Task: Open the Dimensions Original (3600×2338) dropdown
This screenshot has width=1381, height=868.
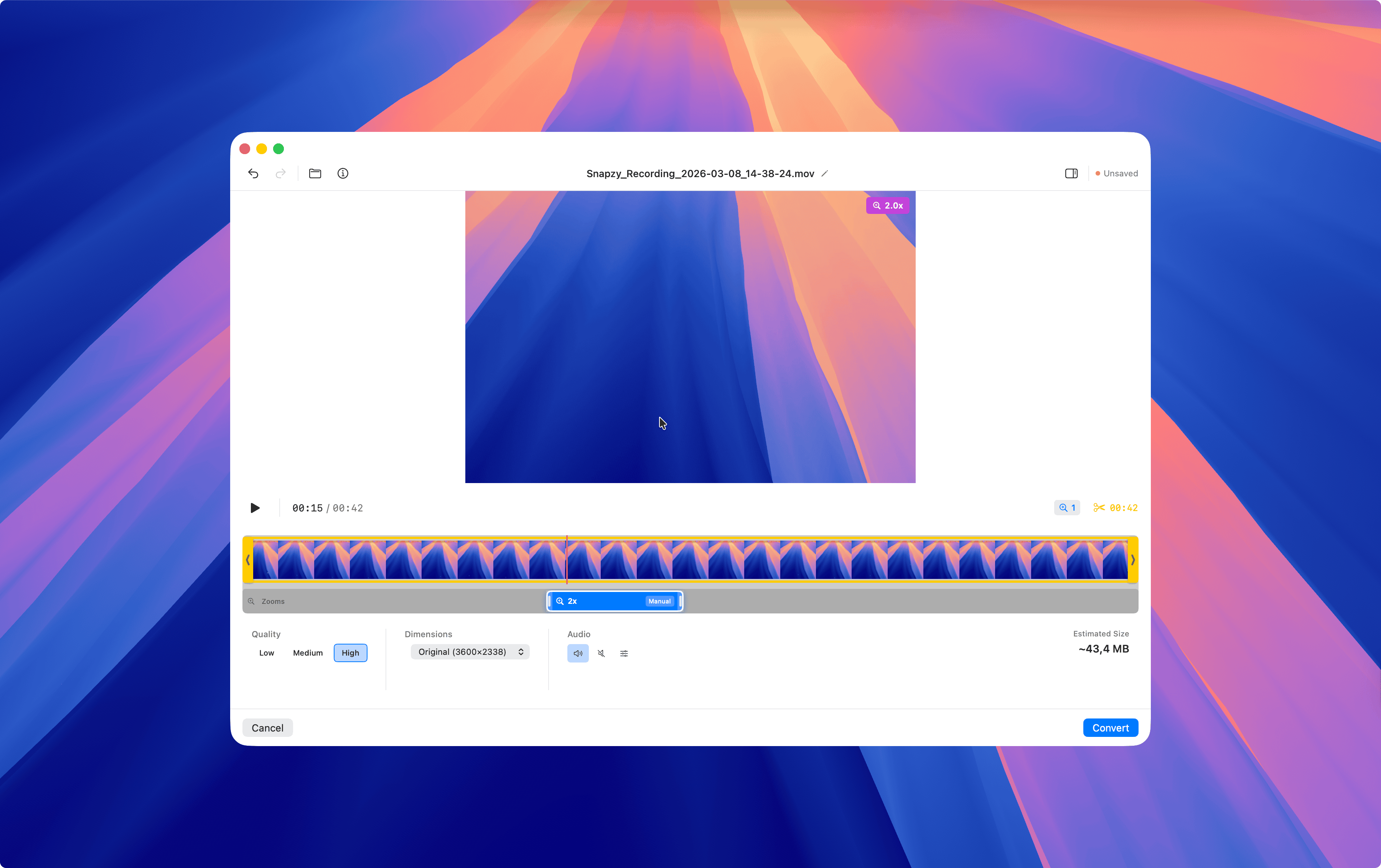Action: click(x=470, y=651)
